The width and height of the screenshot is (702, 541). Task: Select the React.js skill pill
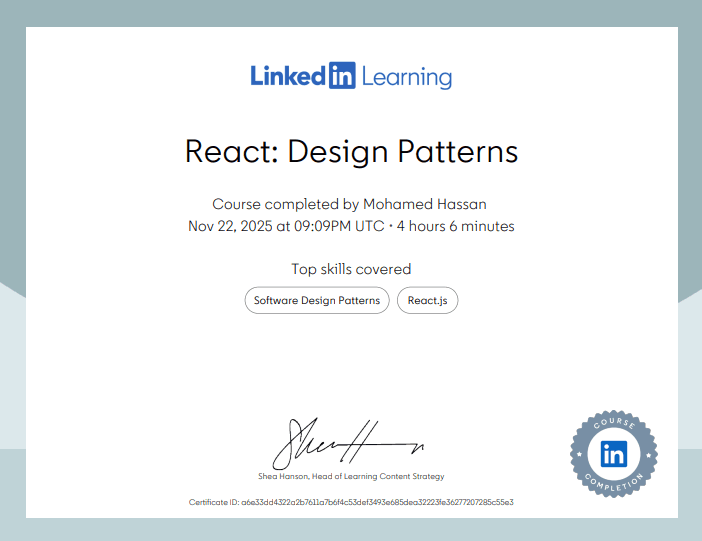[428, 301]
